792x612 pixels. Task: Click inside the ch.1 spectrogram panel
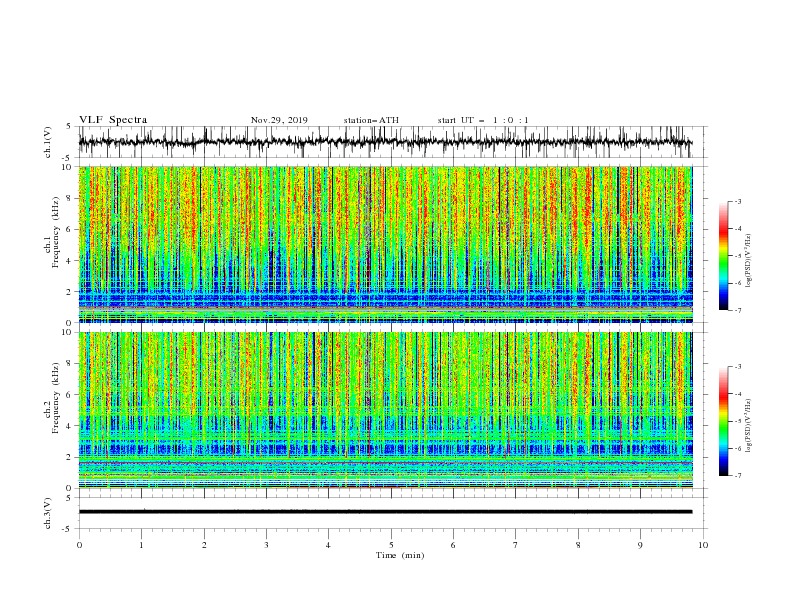(385, 244)
